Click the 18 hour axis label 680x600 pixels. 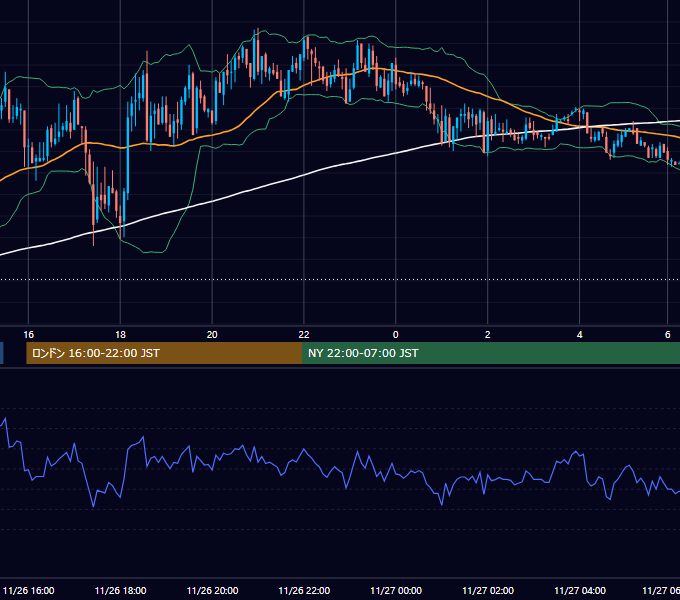(120, 335)
